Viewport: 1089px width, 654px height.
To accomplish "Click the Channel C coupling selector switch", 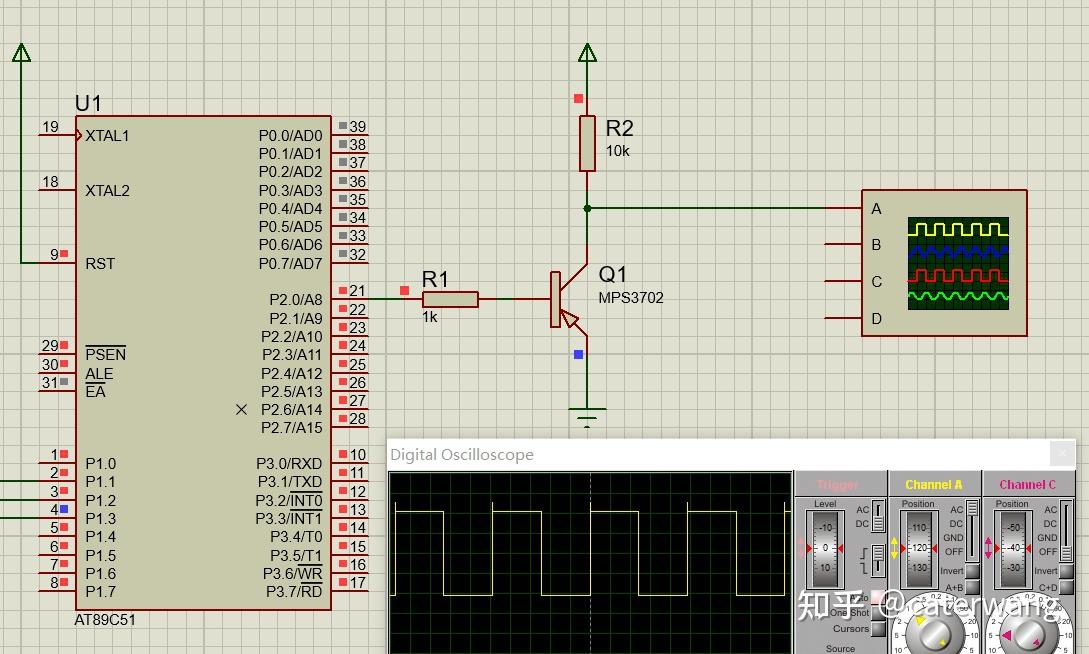I will 1067,530.
